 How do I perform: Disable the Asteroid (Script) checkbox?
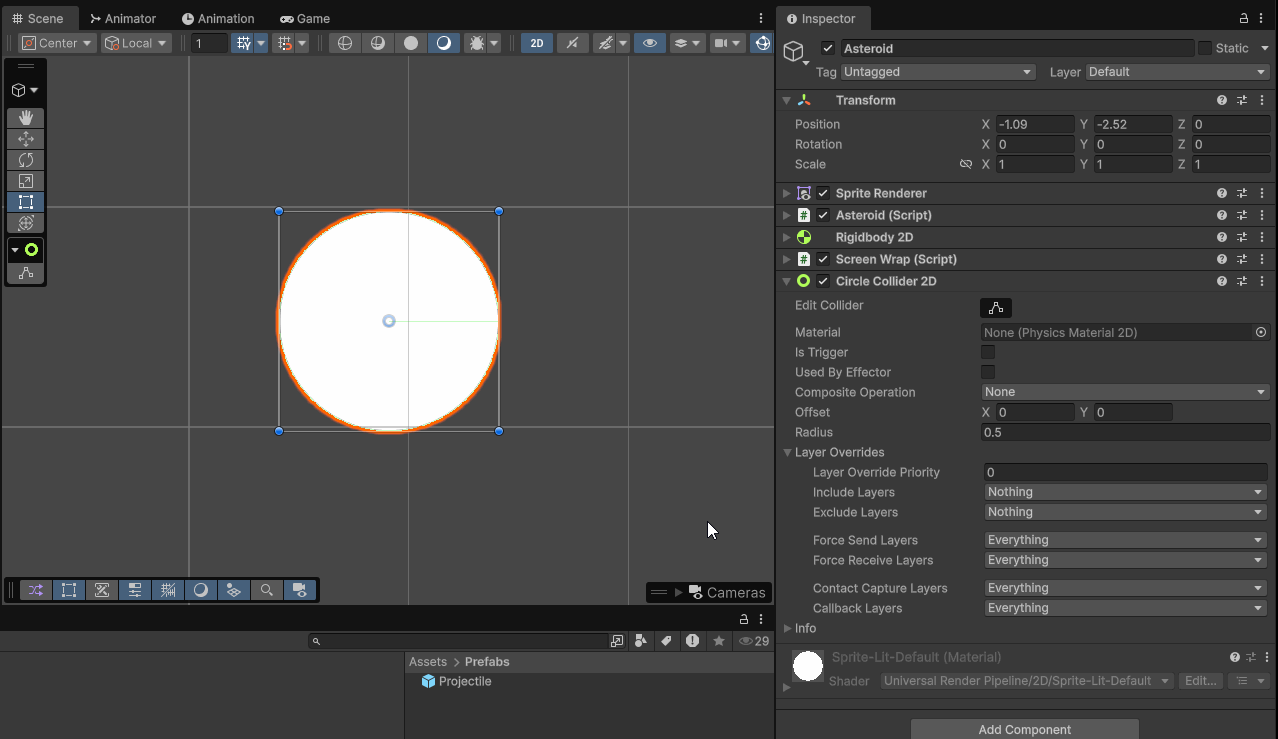point(823,215)
